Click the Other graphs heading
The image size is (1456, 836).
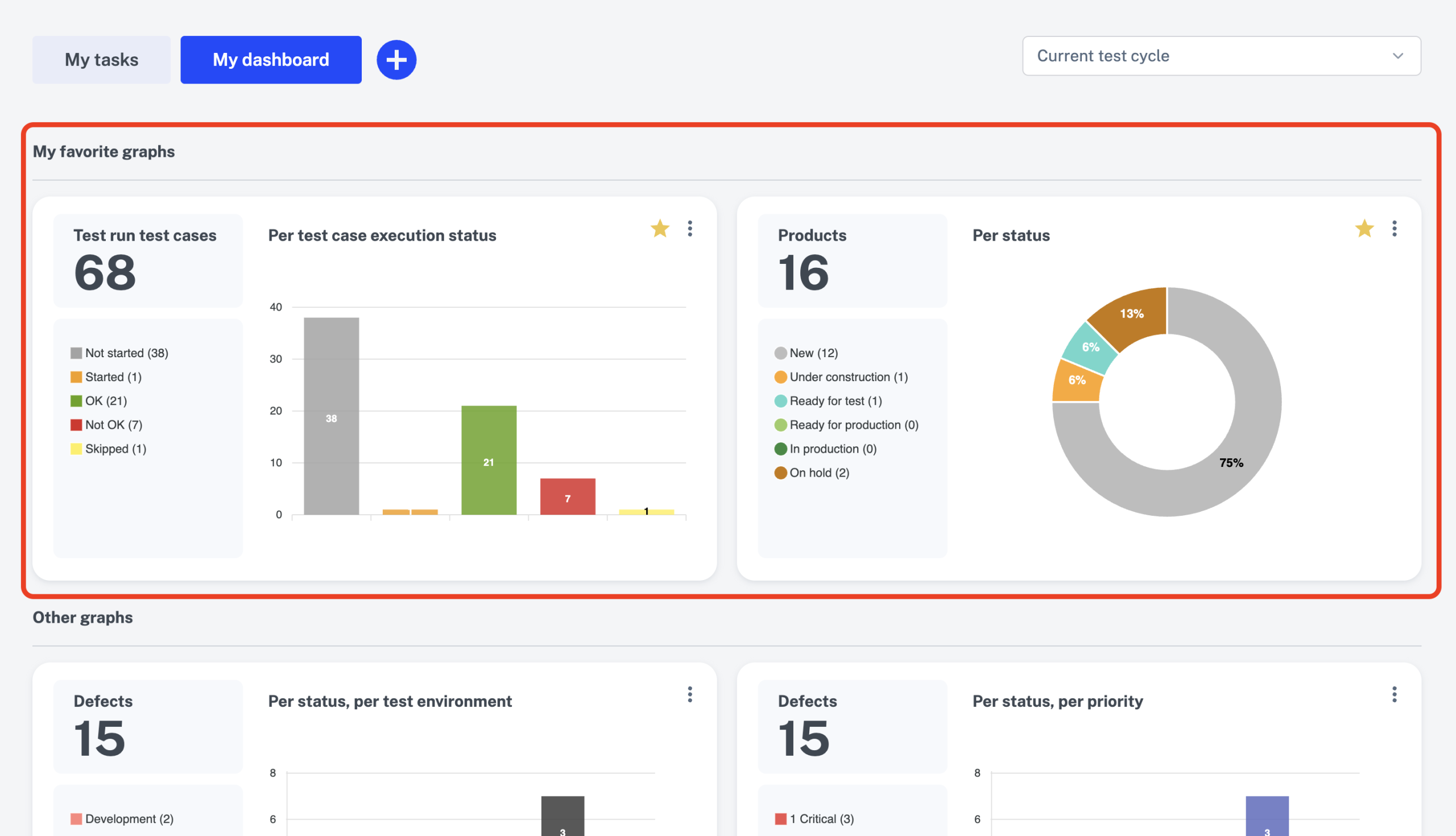pyautogui.click(x=82, y=617)
